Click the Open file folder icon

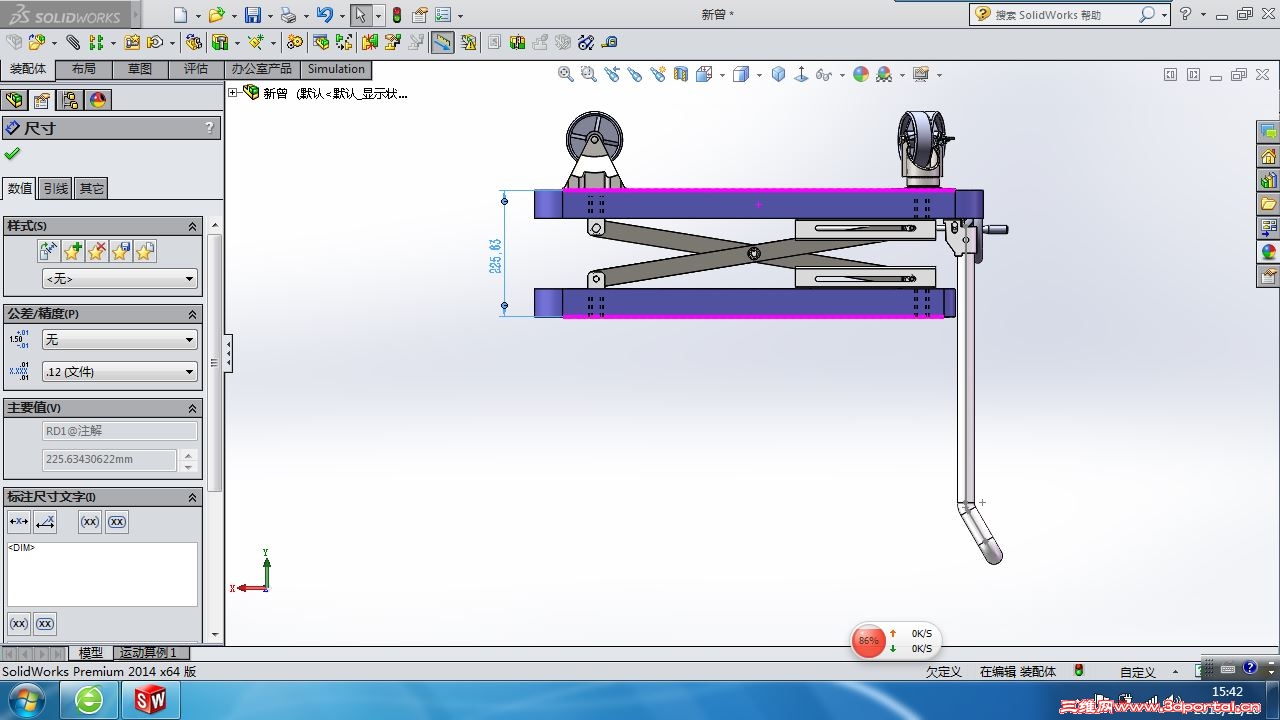[216, 15]
